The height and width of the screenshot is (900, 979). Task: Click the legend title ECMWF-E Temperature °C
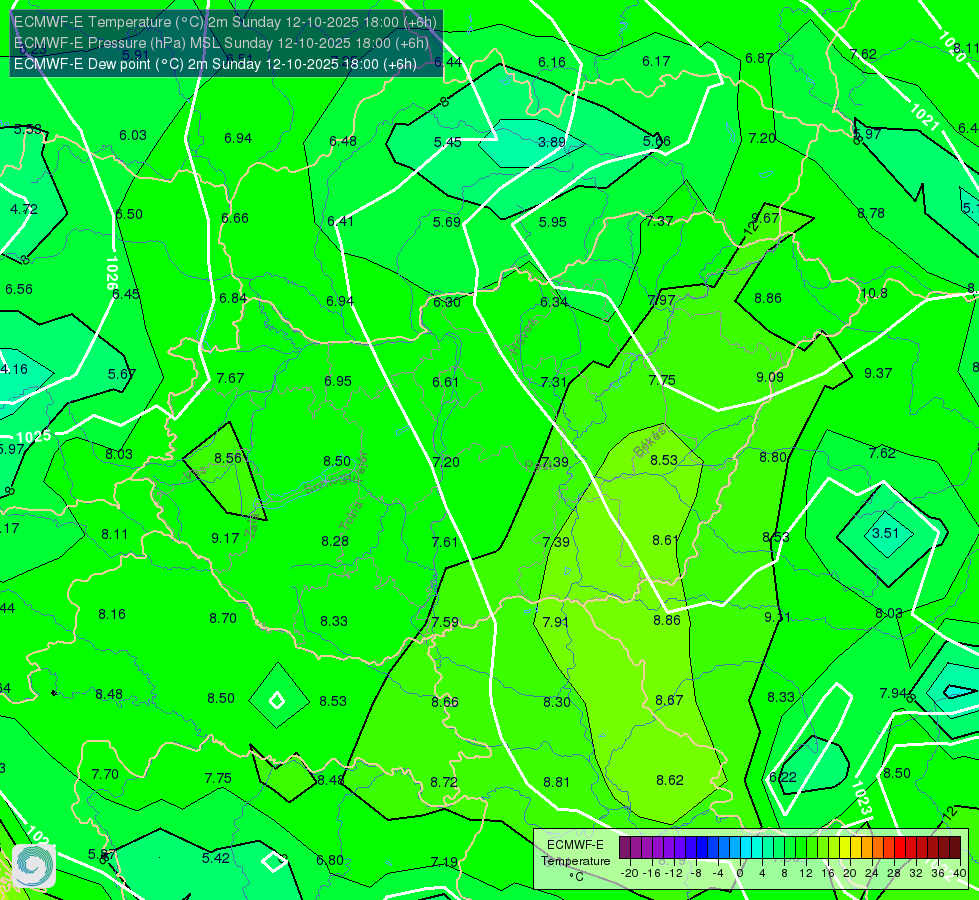575,861
